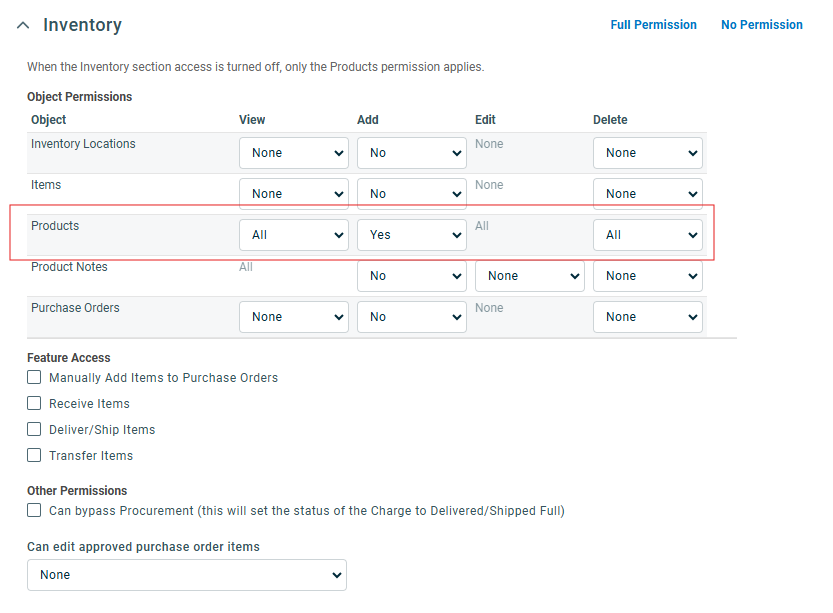The width and height of the screenshot is (833, 613).
Task: Enable Manually Add Items to Purchase Orders
Action: click(x=33, y=377)
